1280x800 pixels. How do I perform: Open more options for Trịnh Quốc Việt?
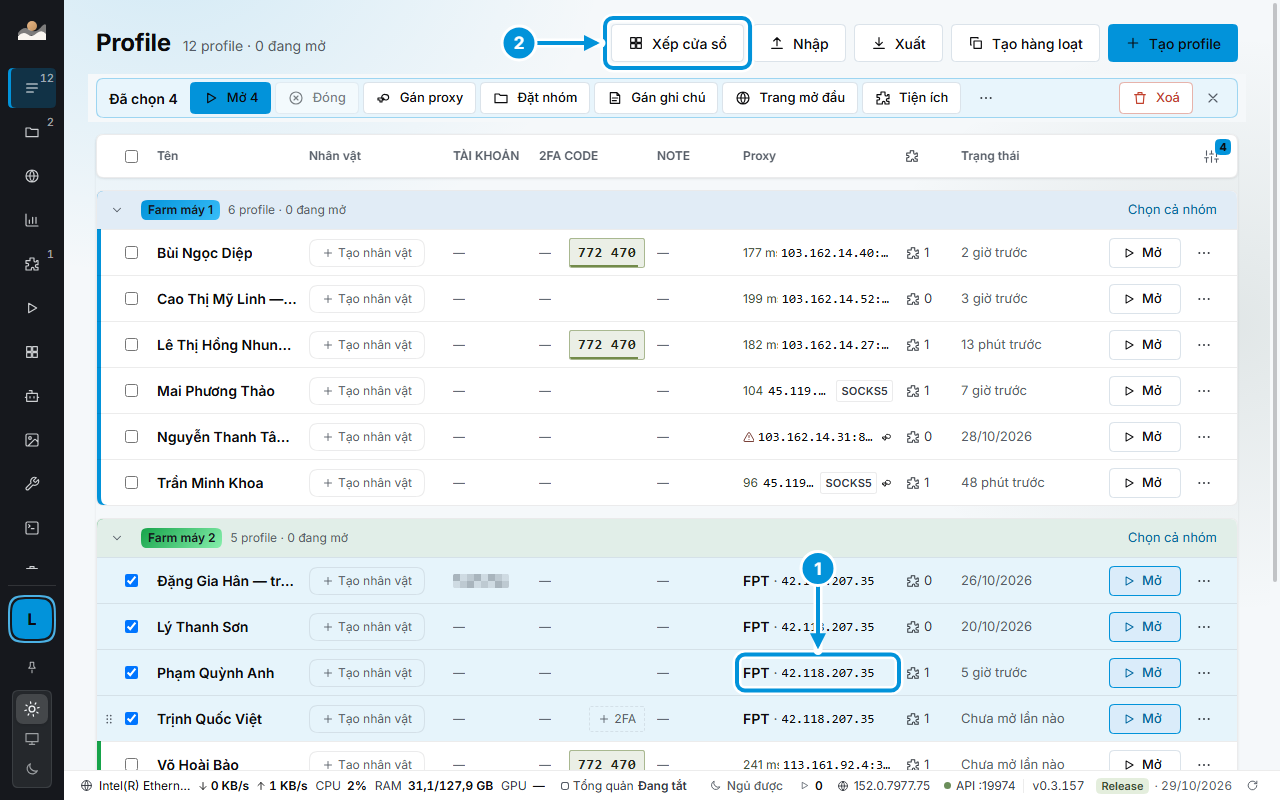pyautogui.click(x=1204, y=719)
